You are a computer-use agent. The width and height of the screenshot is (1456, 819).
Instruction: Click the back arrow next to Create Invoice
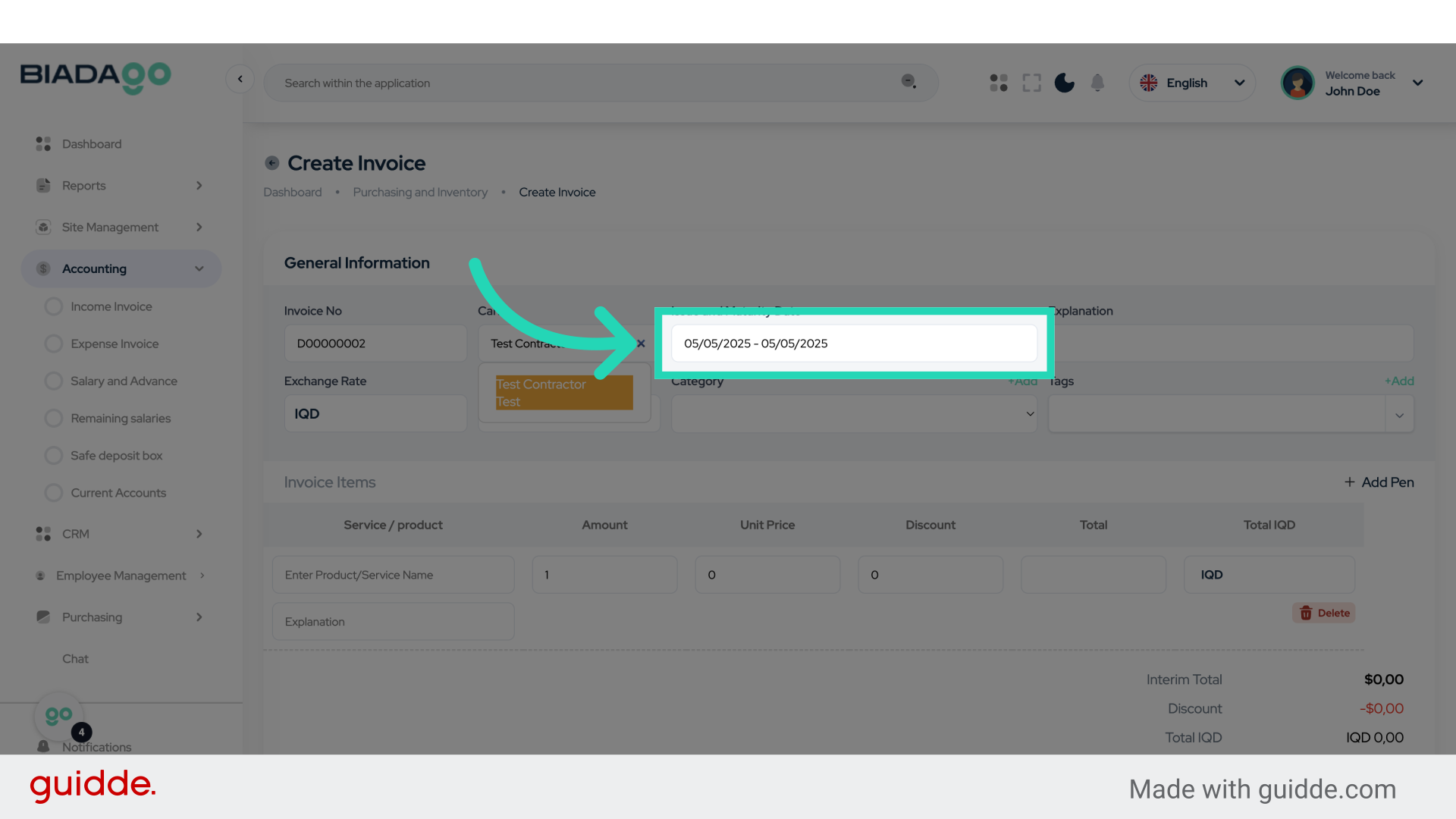[x=271, y=162]
